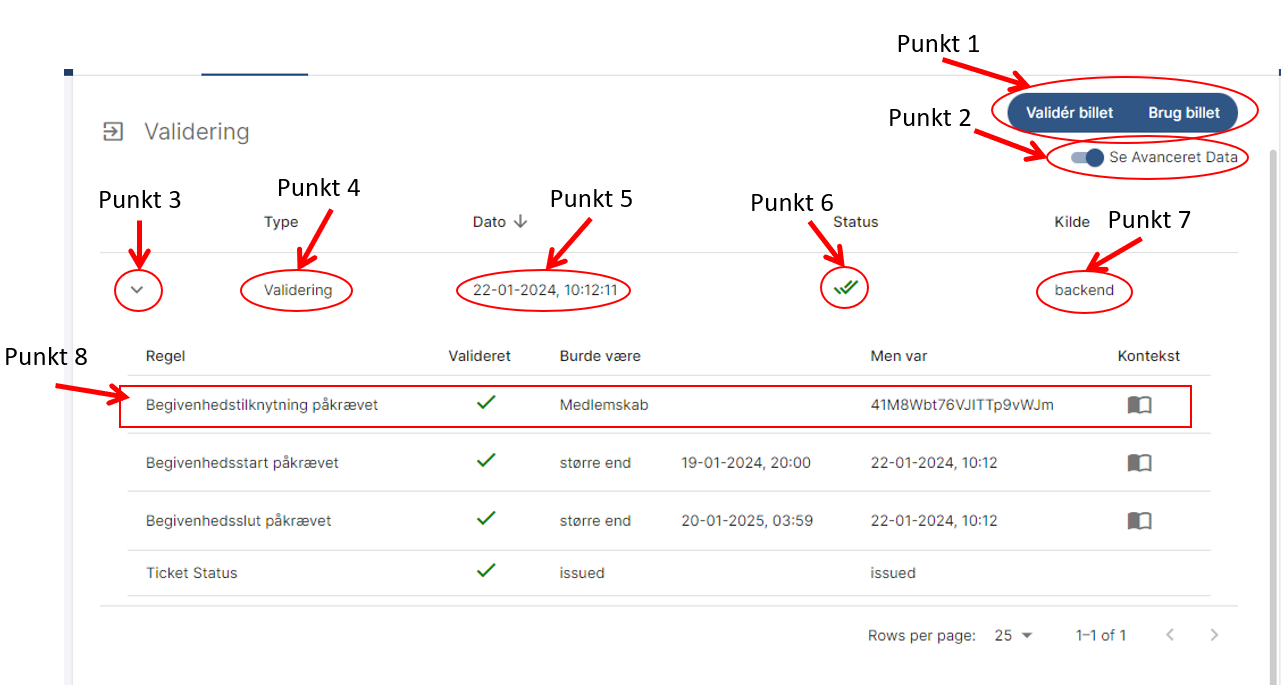Click green checkmark for Begivenhedstilknytning påkrævet
1281x685 pixels.
pos(486,402)
